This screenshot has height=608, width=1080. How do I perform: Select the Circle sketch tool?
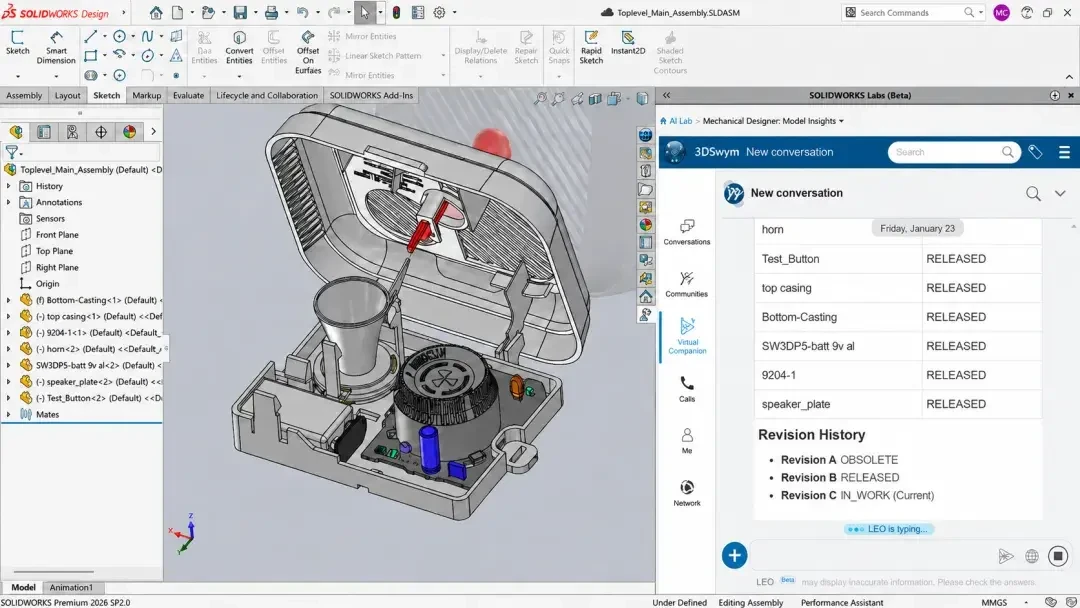click(x=119, y=36)
